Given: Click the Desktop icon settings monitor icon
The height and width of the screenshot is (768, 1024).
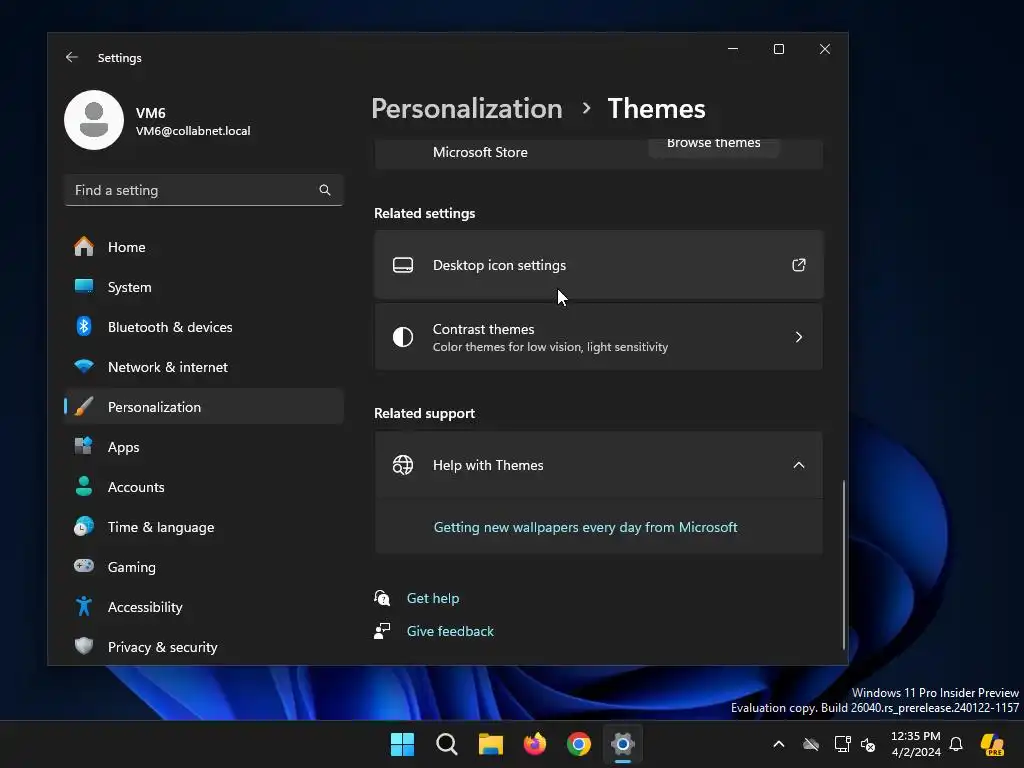Looking at the screenshot, I should [x=403, y=265].
